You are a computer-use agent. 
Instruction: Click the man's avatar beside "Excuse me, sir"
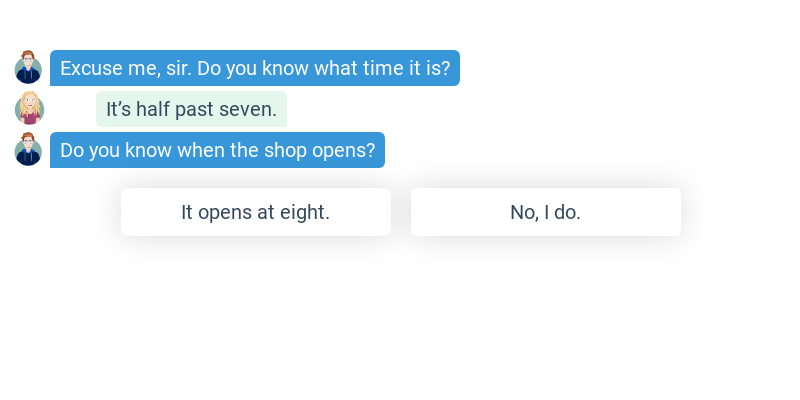(28, 68)
